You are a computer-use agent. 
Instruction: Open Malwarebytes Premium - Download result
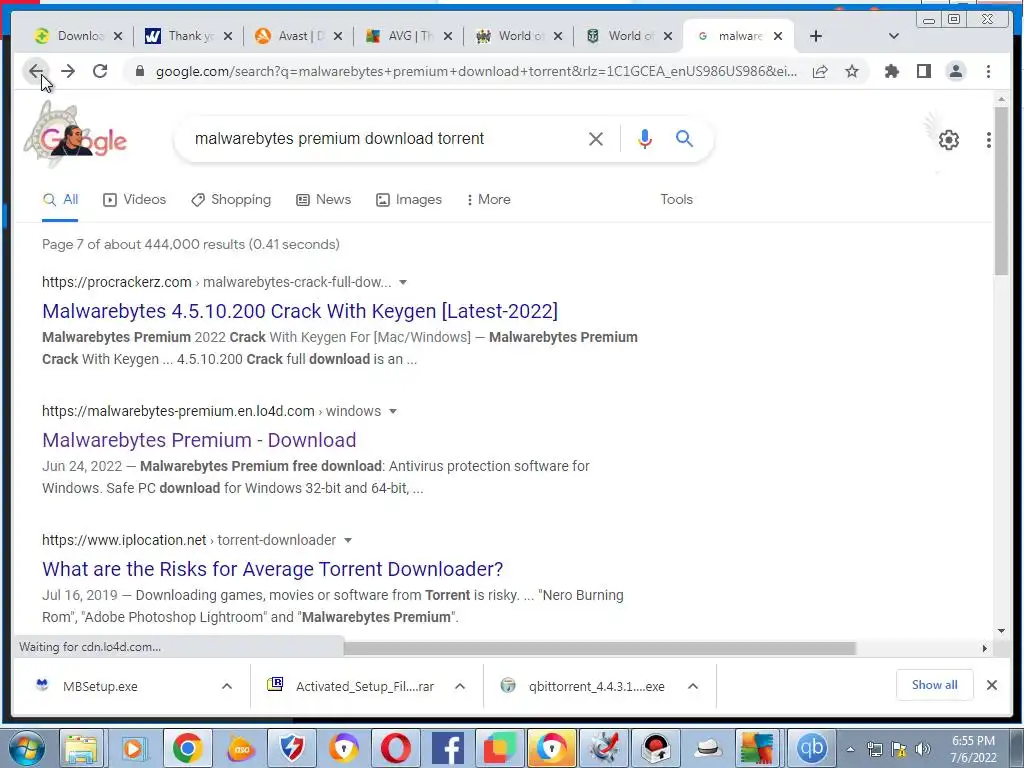(x=199, y=440)
